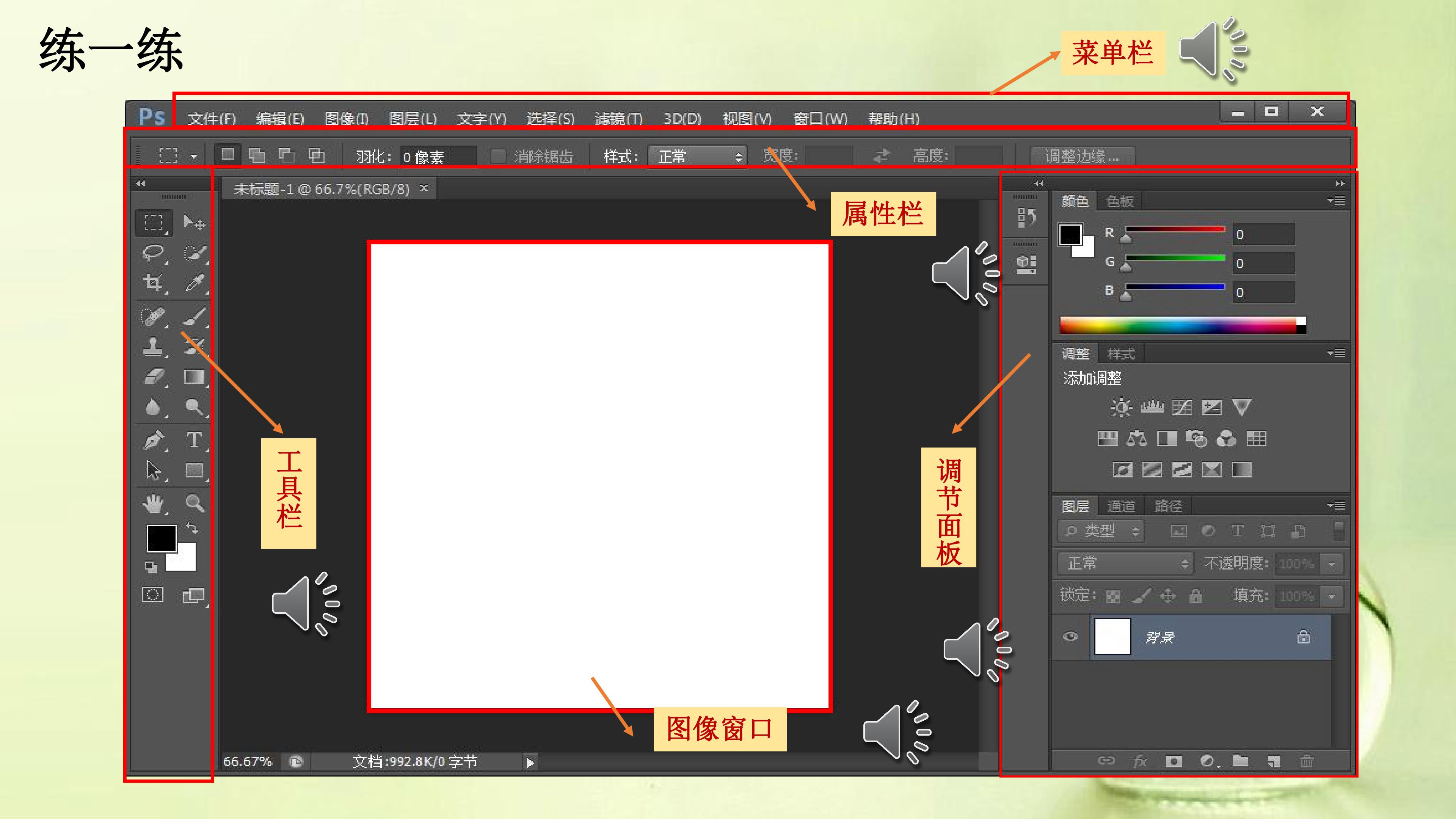Enable the 消除锯齿 checkbox
The image size is (1456, 819).
498,156
